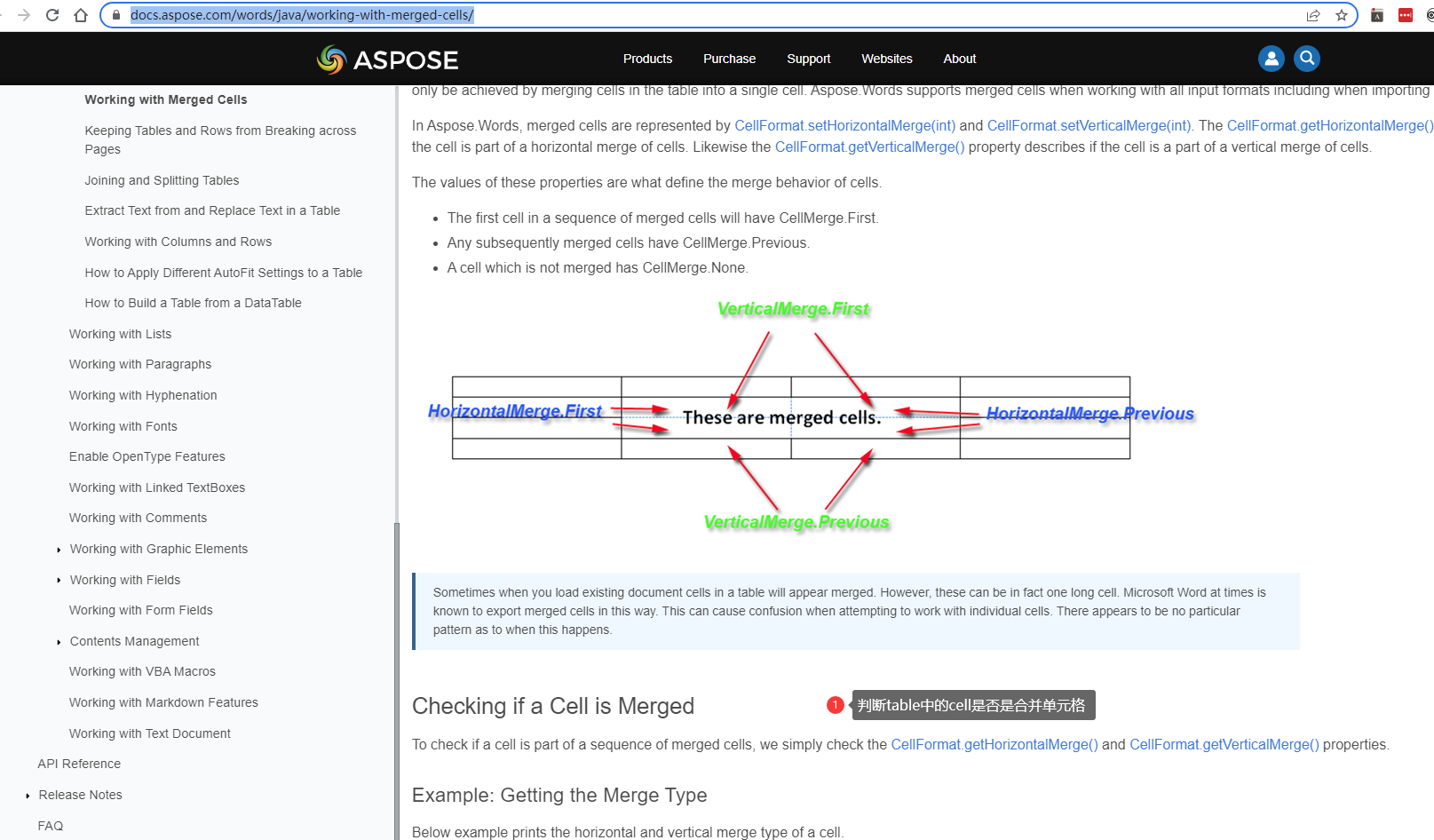Follow CellFormat.getHorizontalMerge() link under Checking section
The height and width of the screenshot is (840, 1434).
tap(994, 744)
